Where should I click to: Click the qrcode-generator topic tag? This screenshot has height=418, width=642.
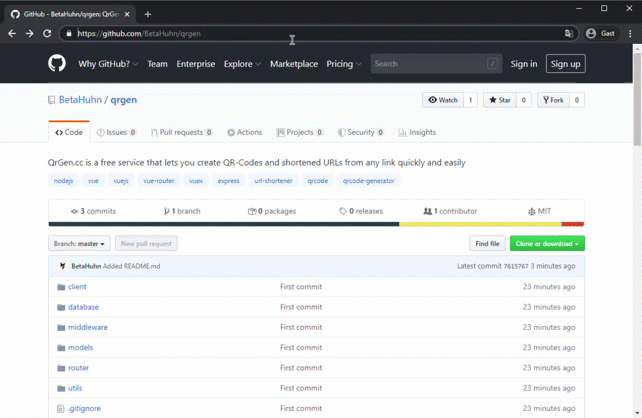(369, 181)
